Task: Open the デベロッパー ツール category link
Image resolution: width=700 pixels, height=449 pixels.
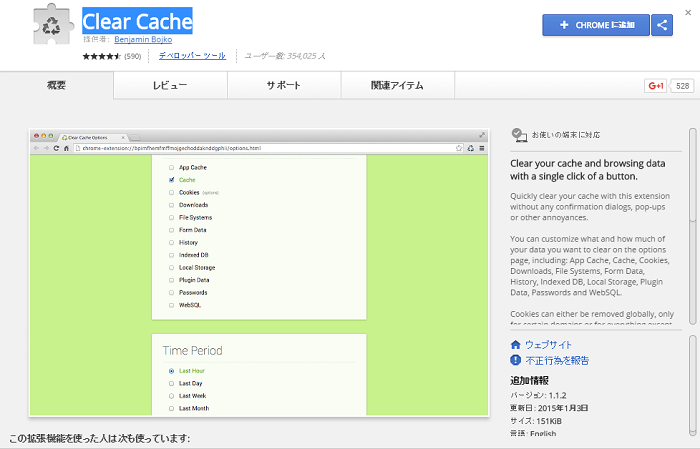Action: pyautogui.click(x=192, y=56)
